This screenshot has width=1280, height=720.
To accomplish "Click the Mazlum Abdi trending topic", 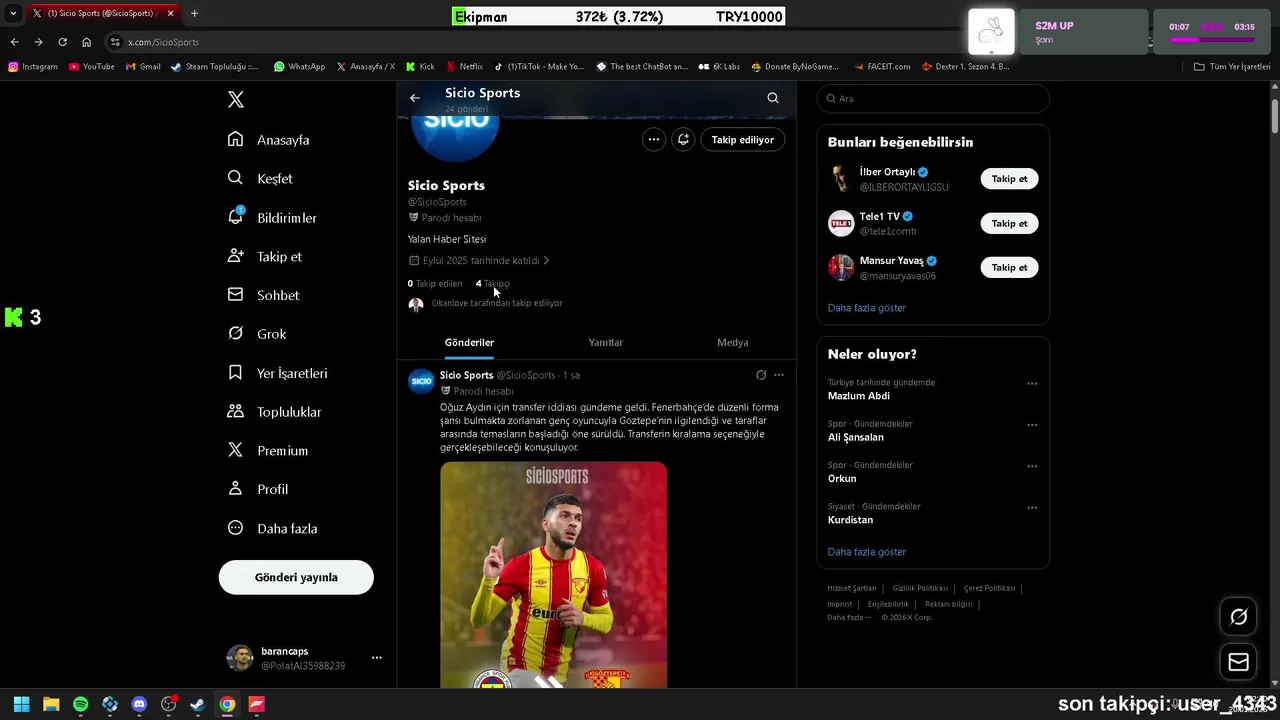I will coord(859,396).
